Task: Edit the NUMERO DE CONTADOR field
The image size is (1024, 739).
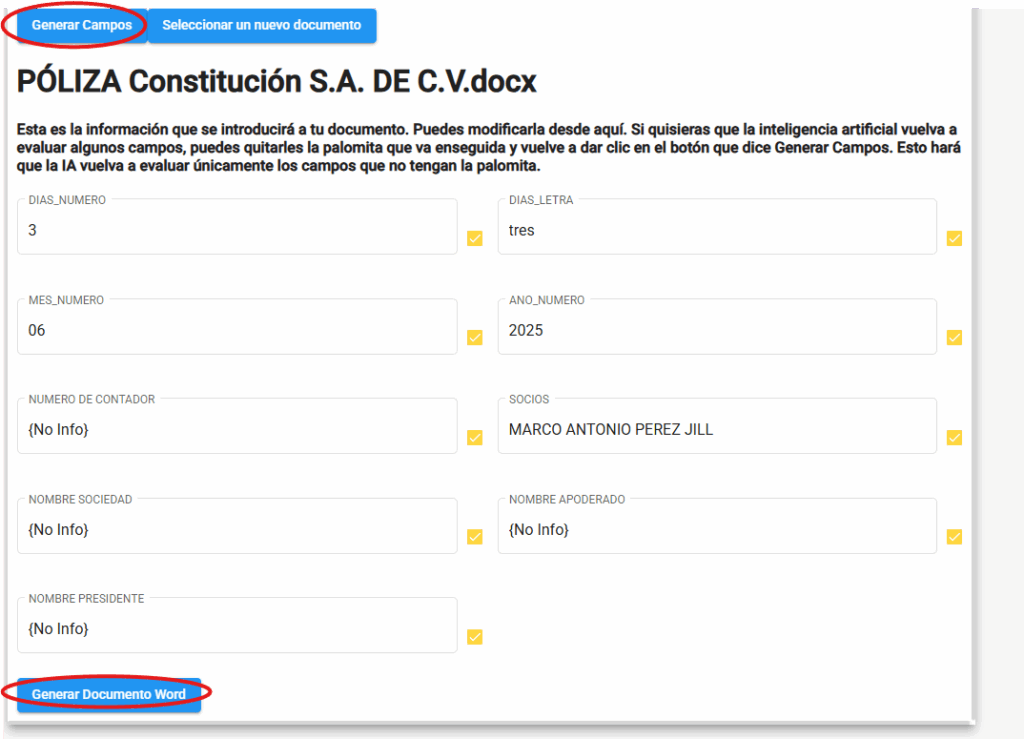Action: (237, 430)
